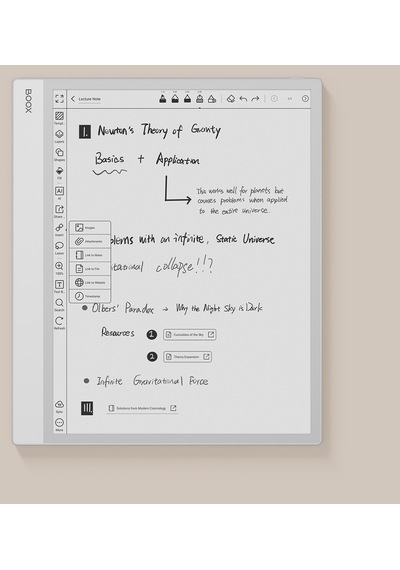Go to the next page arrow

305,99
